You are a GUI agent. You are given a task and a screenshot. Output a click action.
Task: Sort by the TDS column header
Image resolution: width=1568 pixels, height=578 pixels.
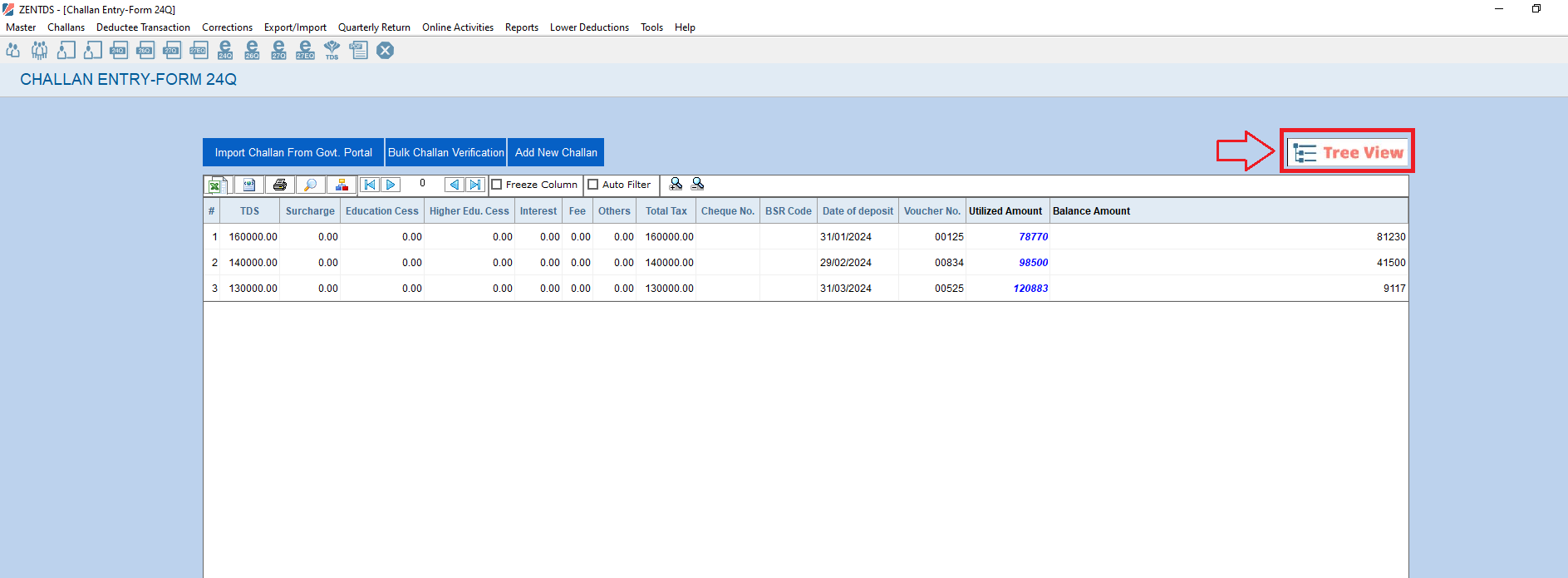pos(249,211)
